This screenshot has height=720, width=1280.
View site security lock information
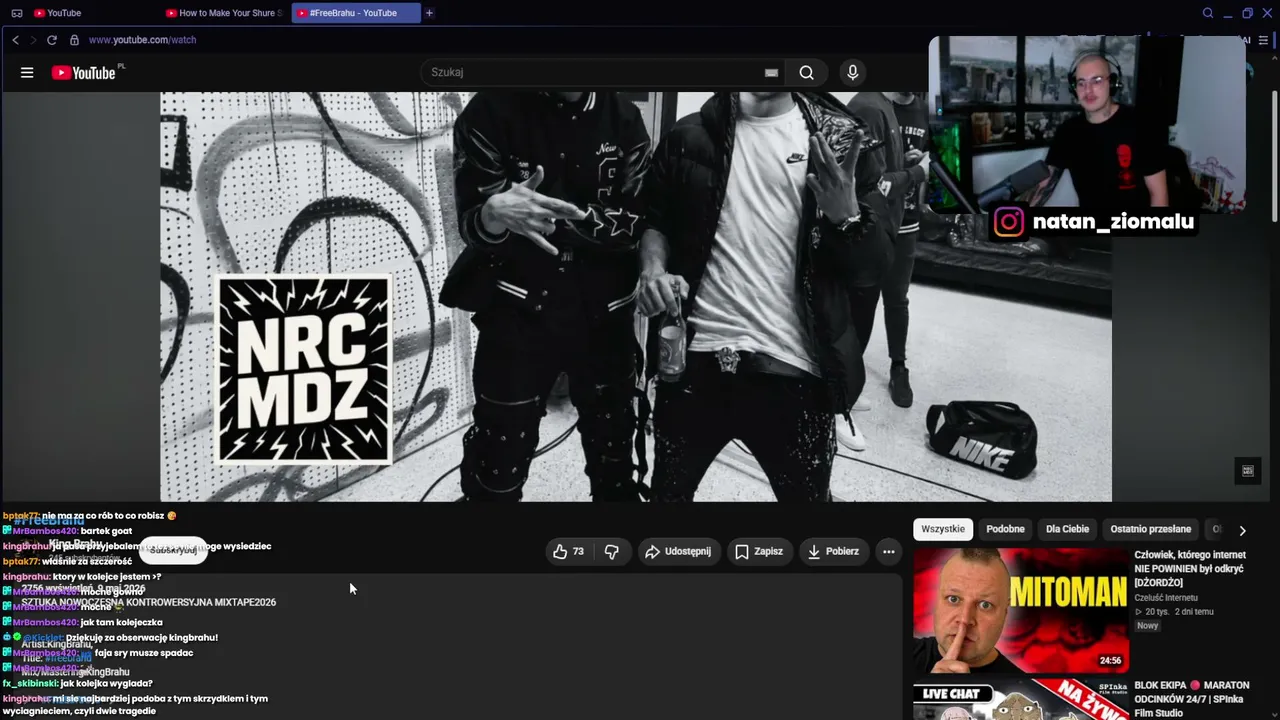point(74,40)
